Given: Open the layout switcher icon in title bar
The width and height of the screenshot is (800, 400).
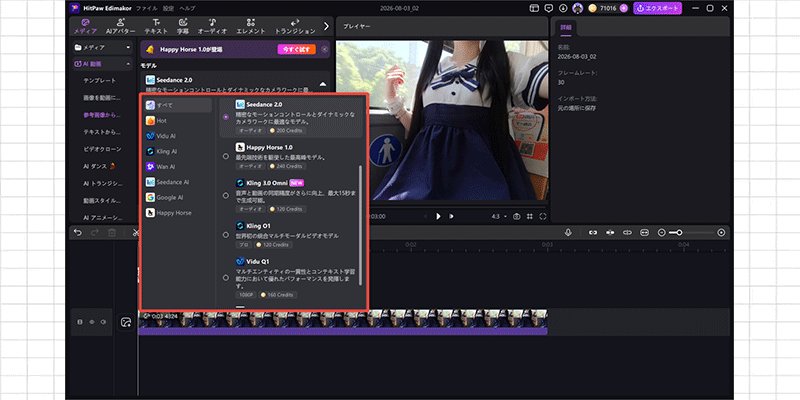Looking at the screenshot, I should click(x=534, y=8).
